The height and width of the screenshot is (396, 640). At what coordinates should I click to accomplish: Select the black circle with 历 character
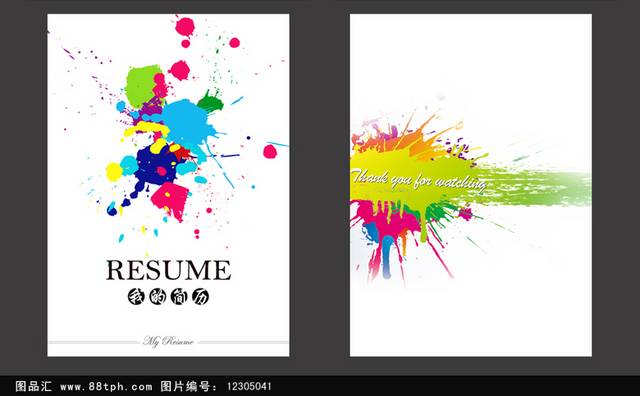[200, 297]
